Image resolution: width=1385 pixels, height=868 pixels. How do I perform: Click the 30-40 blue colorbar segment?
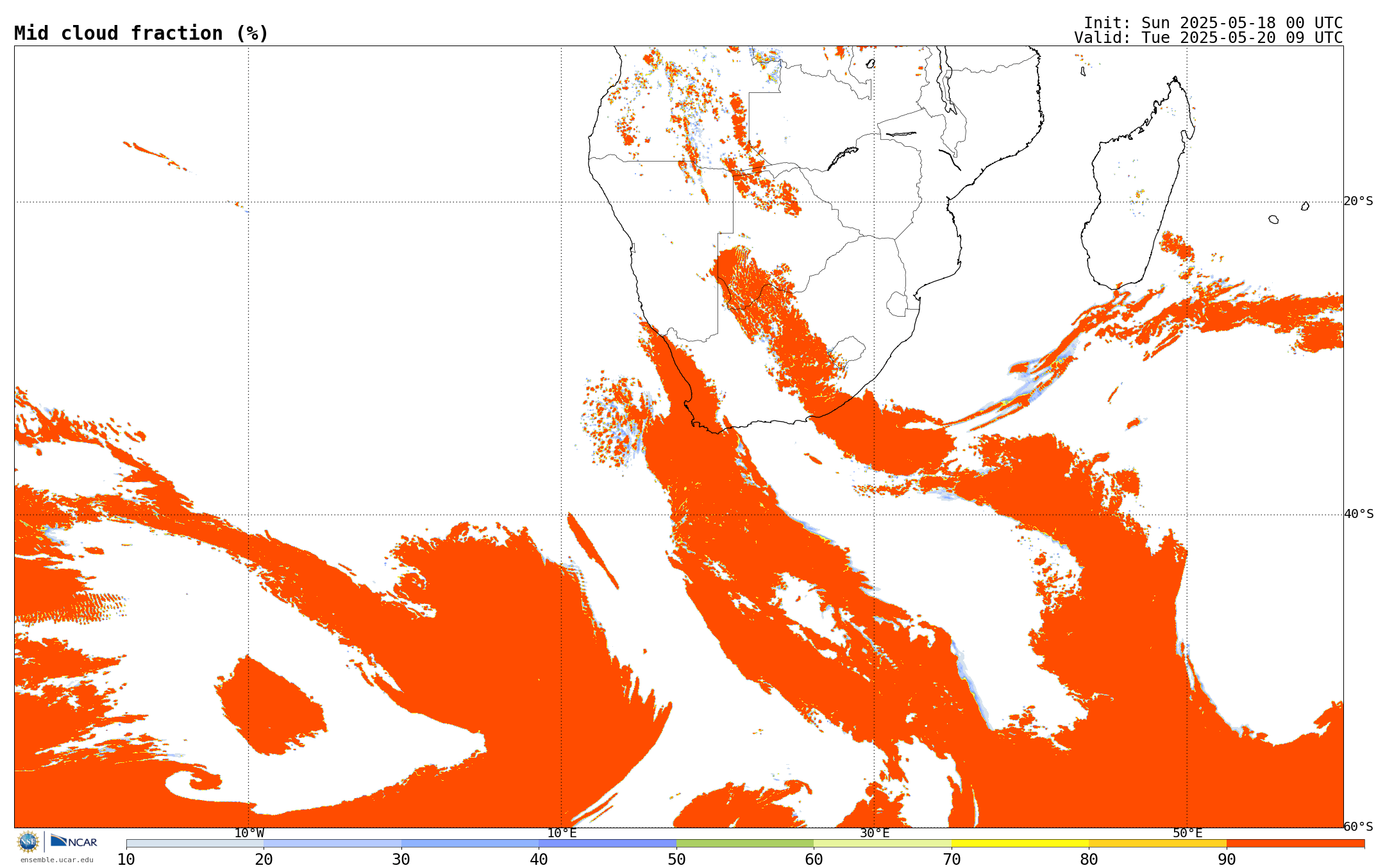pyautogui.click(x=470, y=844)
